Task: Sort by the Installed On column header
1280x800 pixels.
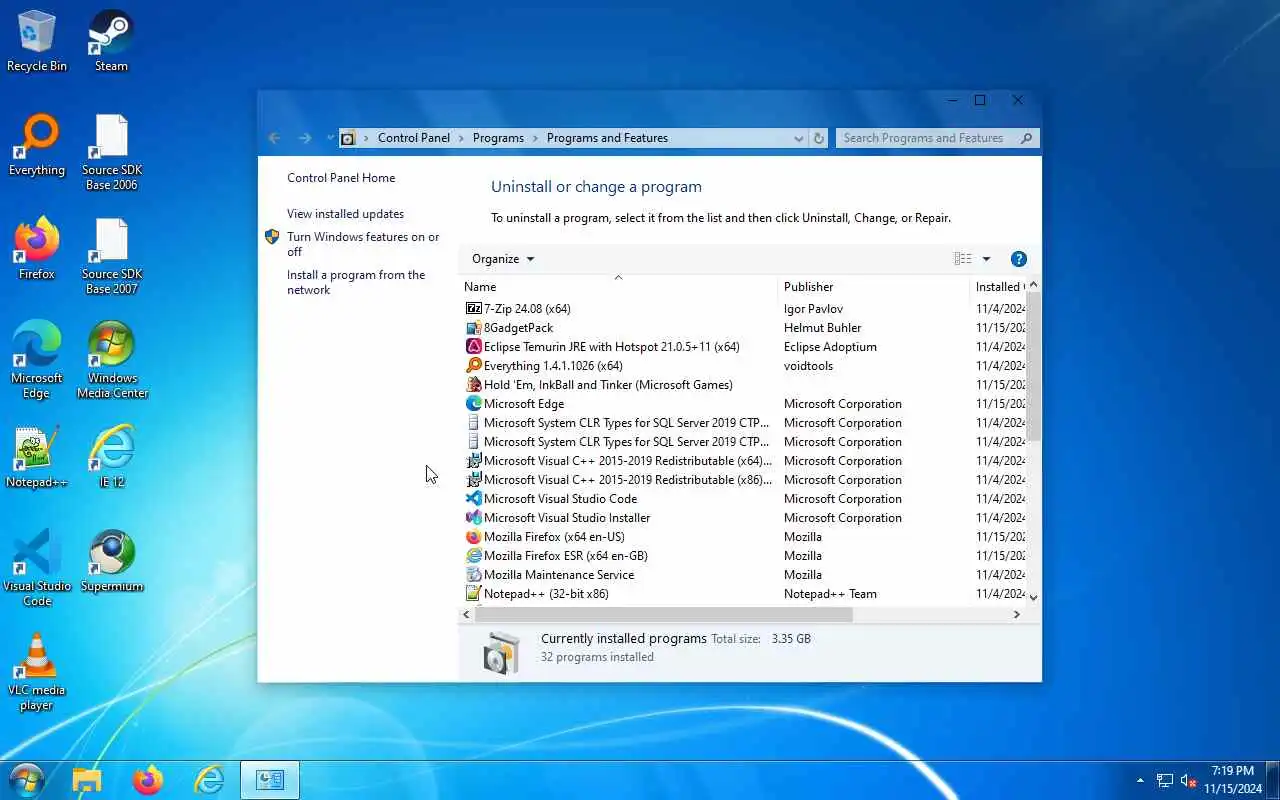Action: (998, 287)
